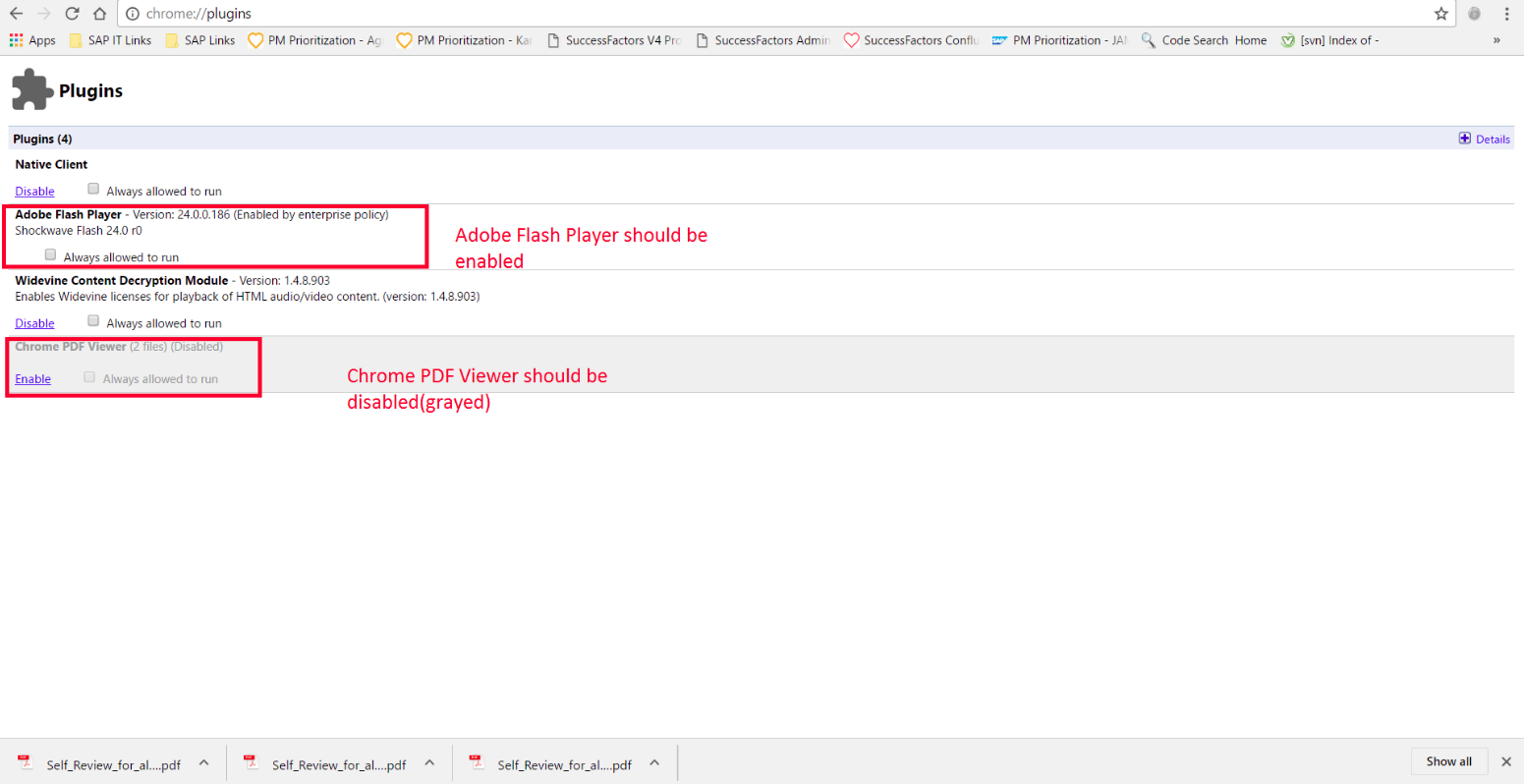
Task: Open the SAP Links bookmark folder
Action: coord(200,40)
